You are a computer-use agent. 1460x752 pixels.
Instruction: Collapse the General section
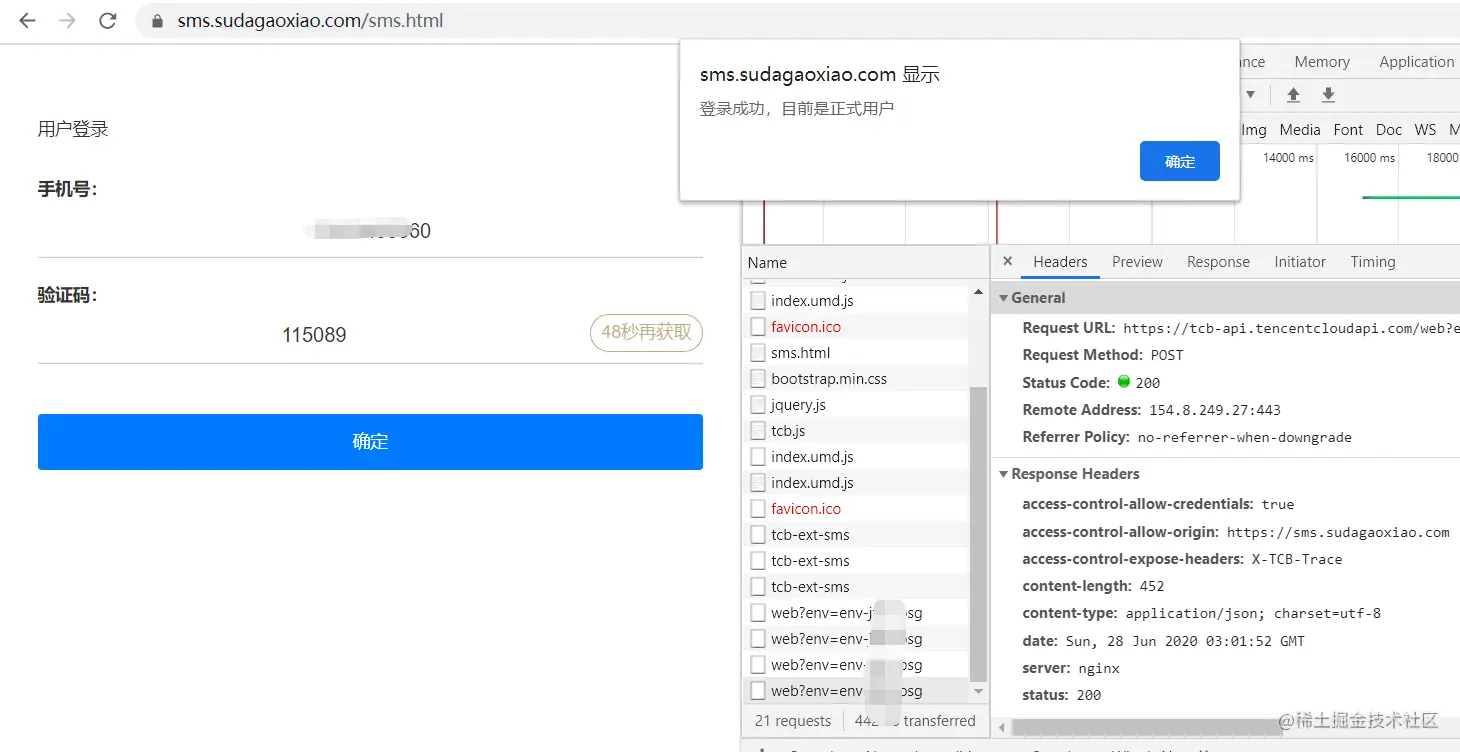pos(1004,298)
